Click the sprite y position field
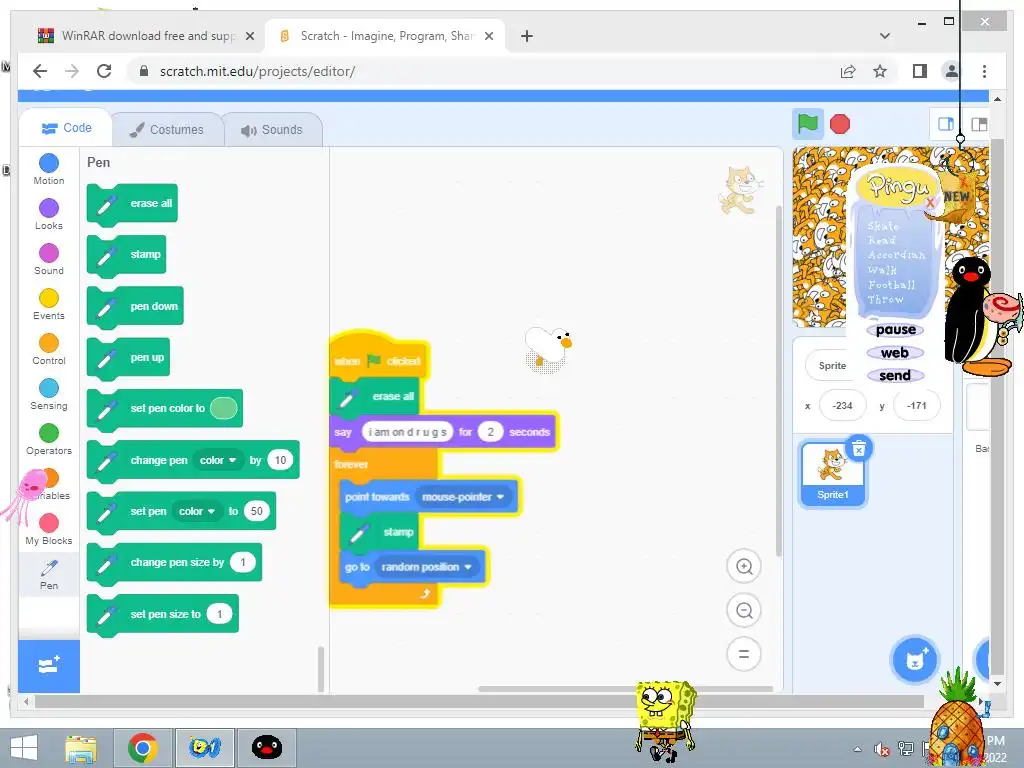 pos(917,406)
